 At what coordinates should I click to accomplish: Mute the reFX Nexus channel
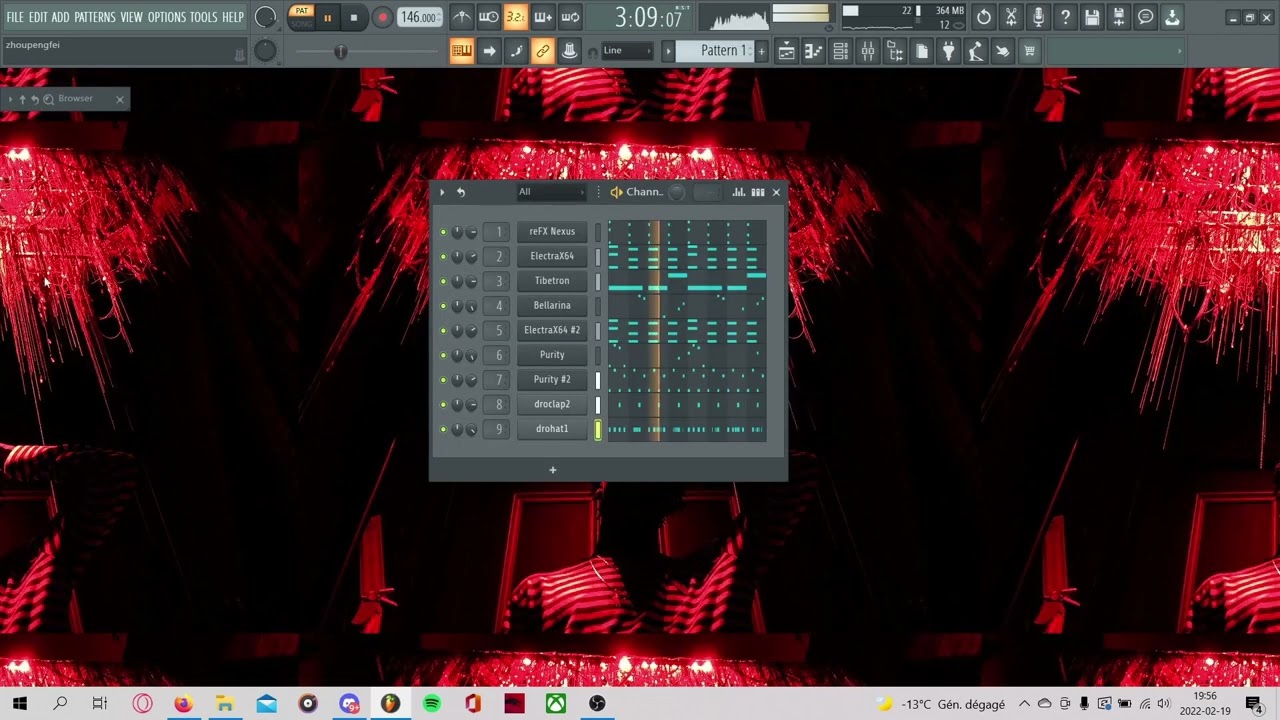click(x=443, y=232)
